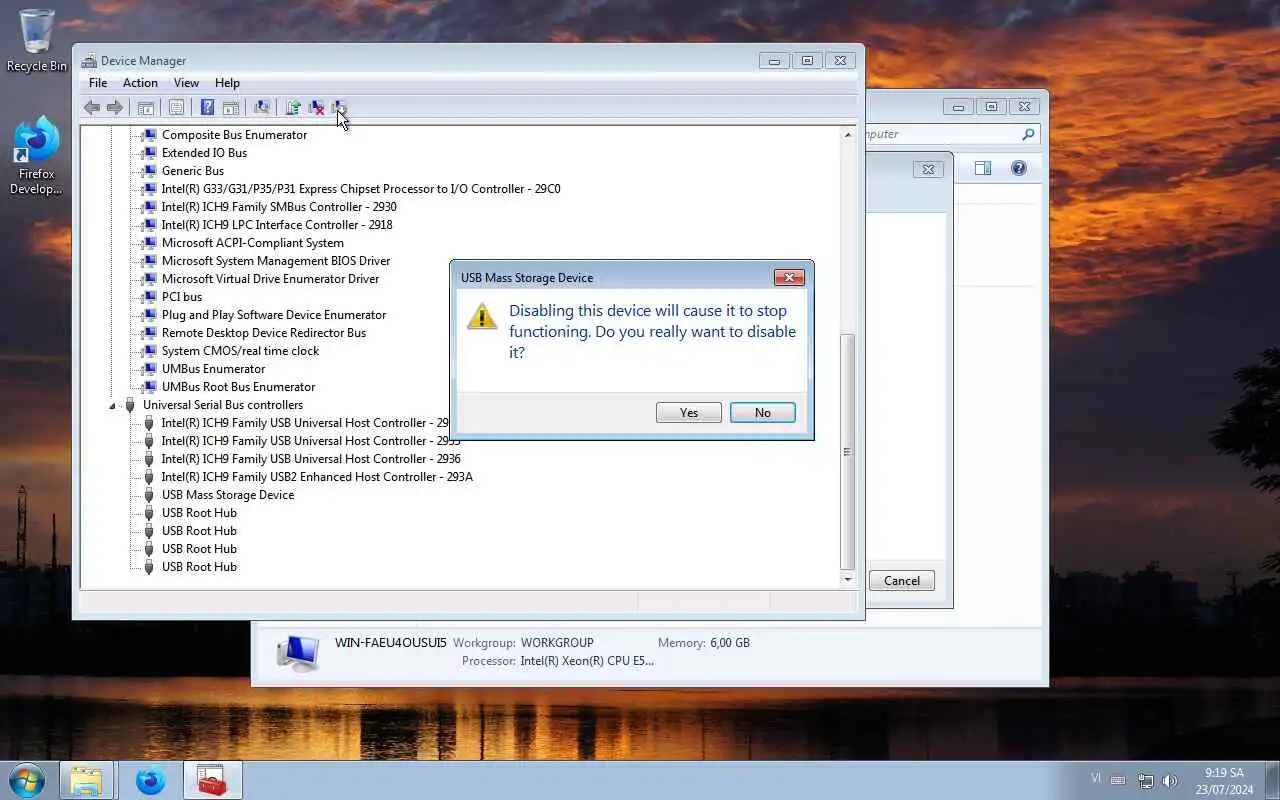This screenshot has height=800, width=1280.
Task: Select PCI bus
Action: pyautogui.click(x=182, y=297)
